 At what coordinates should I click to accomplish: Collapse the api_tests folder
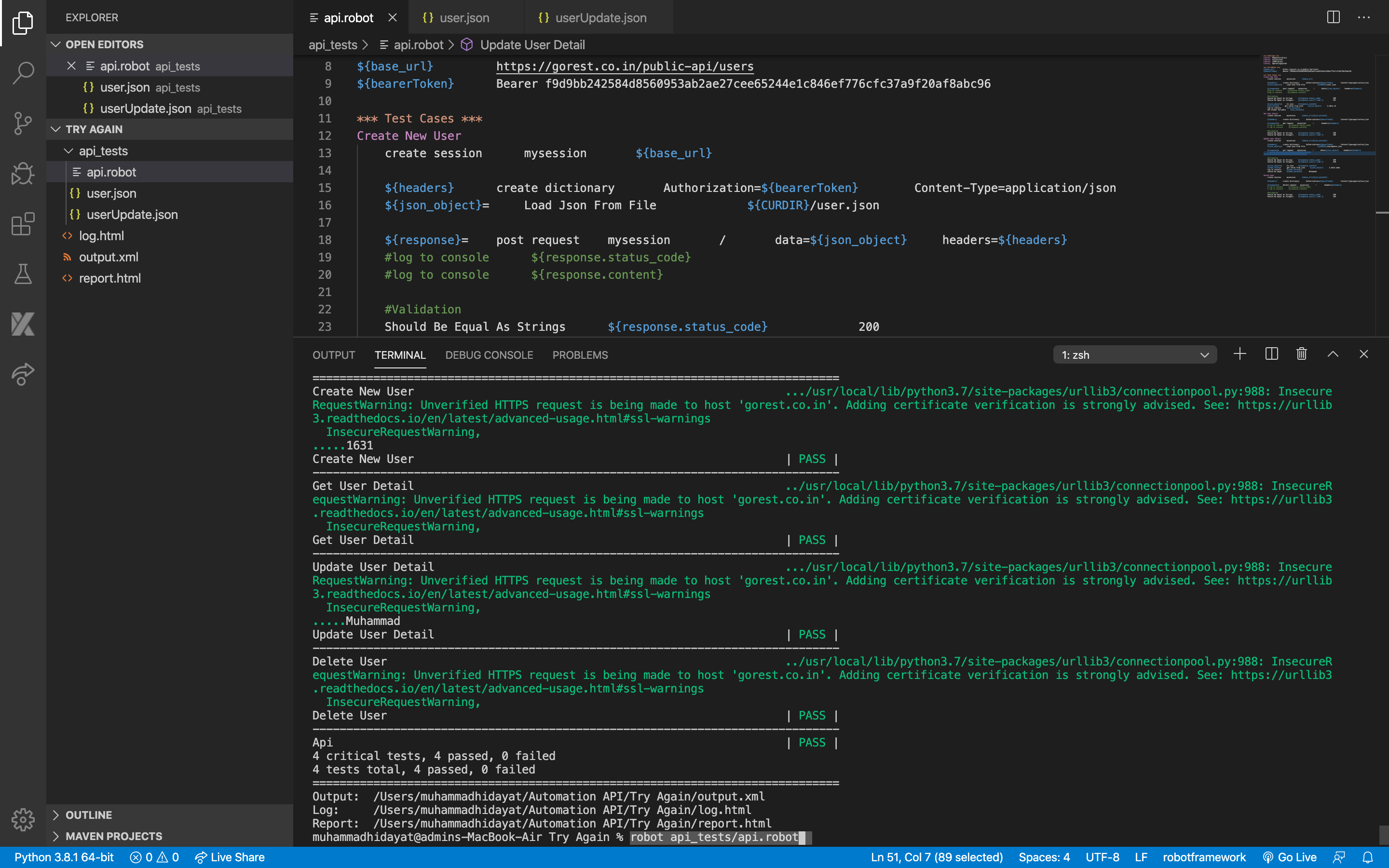click(170, 151)
